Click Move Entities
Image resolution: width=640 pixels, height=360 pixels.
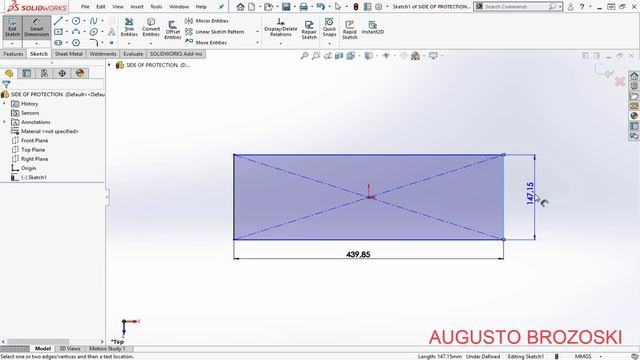(x=206, y=42)
